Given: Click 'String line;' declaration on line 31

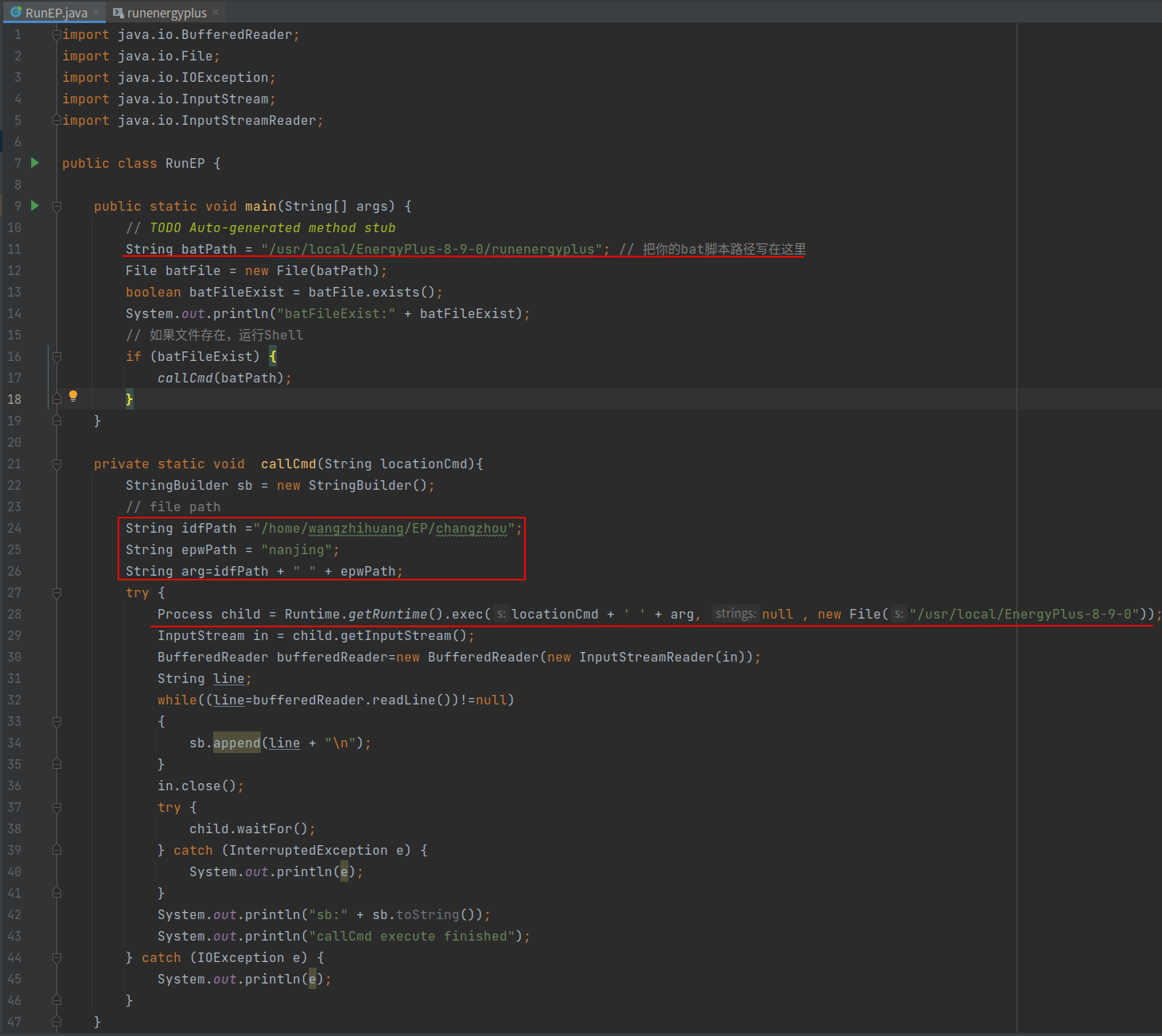Looking at the screenshot, I should (x=204, y=678).
